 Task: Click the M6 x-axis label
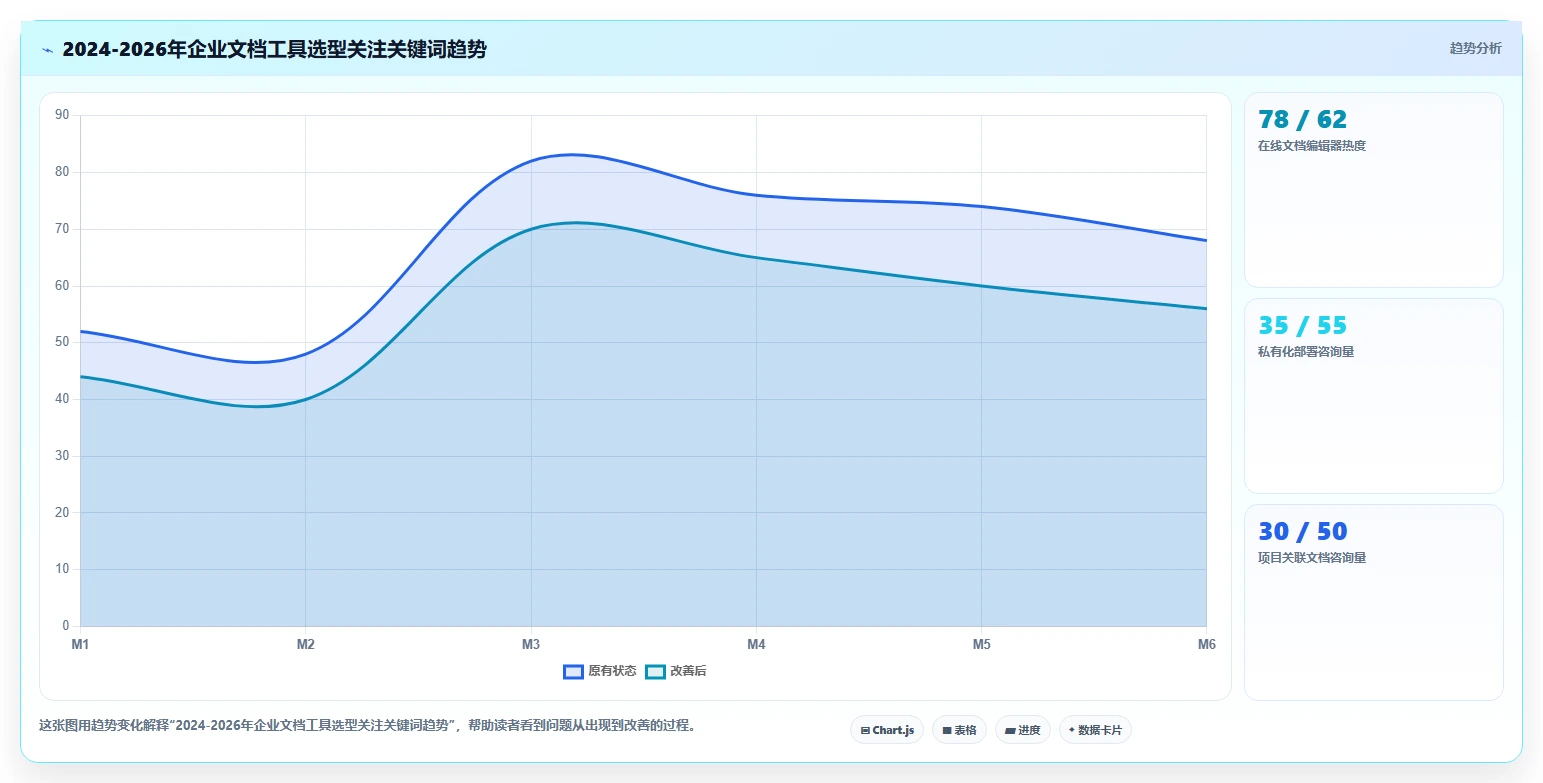click(x=1206, y=645)
